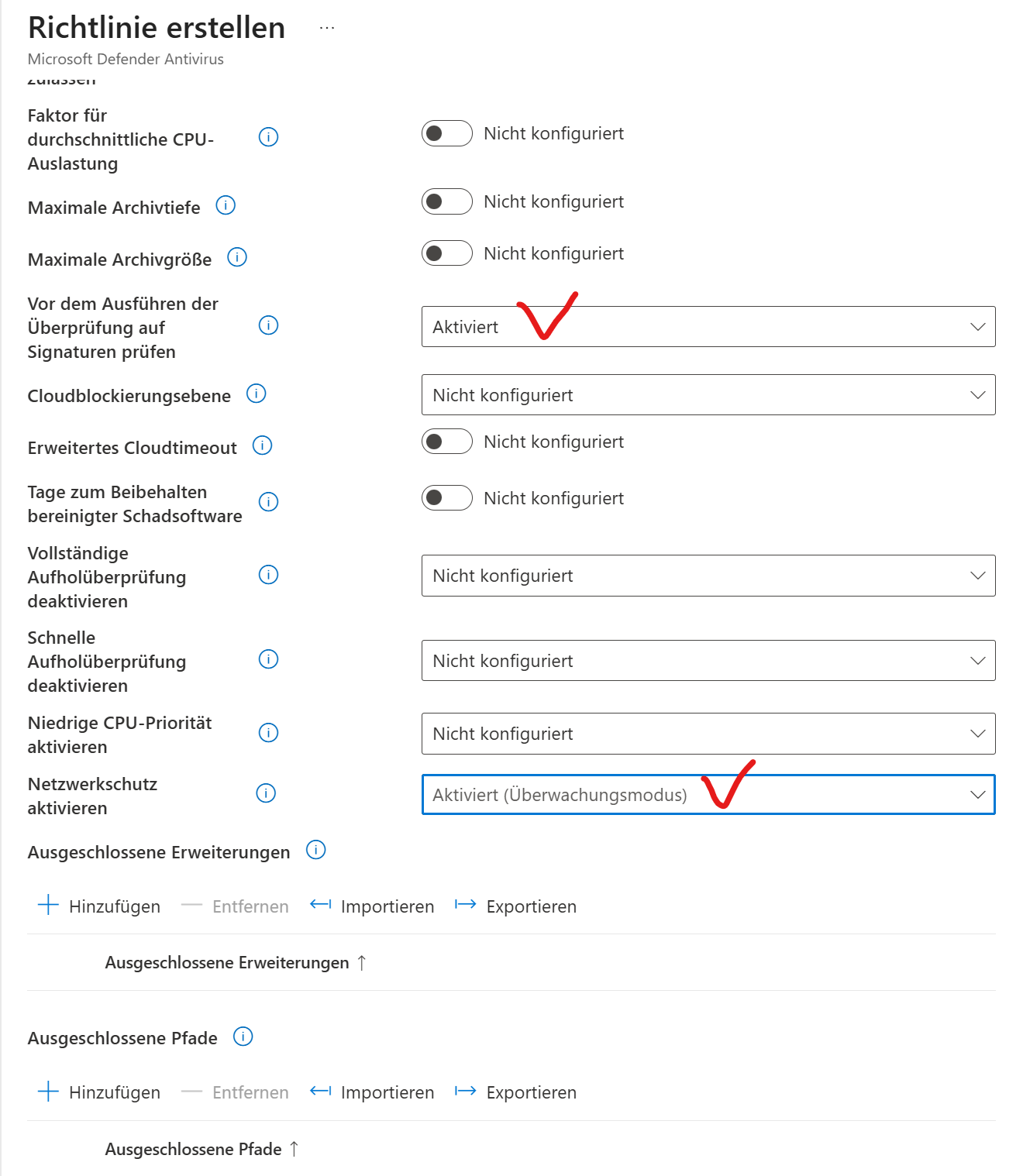Image resolution: width=1023 pixels, height=1176 pixels.
Task: Expand the Netzwerkschutz aktivieren dropdown
Action: point(708,795)
